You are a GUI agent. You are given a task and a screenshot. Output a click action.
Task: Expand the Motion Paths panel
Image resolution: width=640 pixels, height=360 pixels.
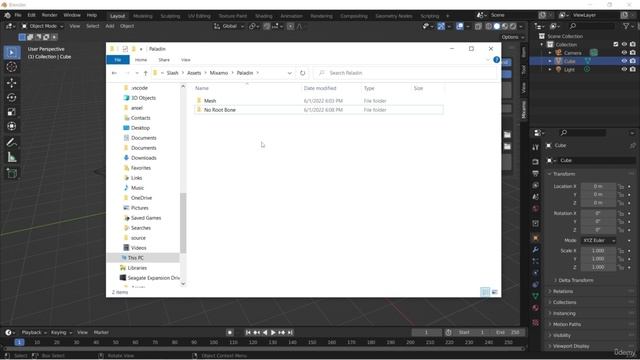coord(567,324)
